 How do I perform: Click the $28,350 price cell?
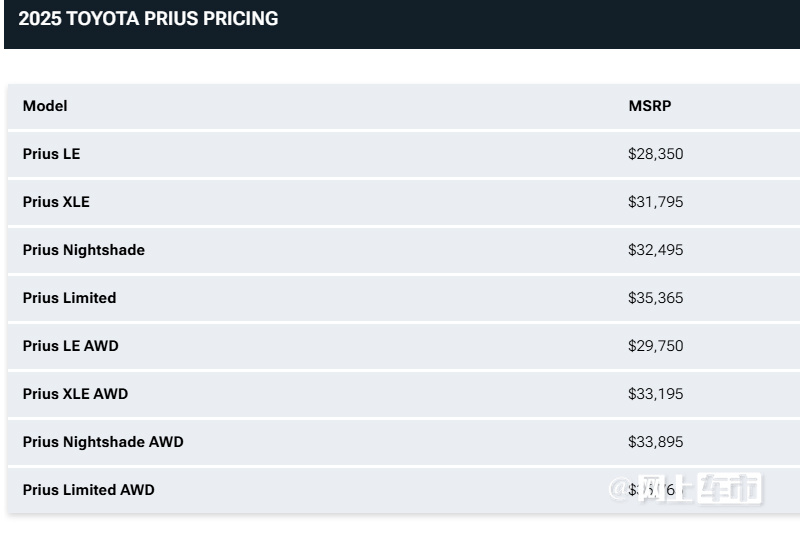coord(656,154)
